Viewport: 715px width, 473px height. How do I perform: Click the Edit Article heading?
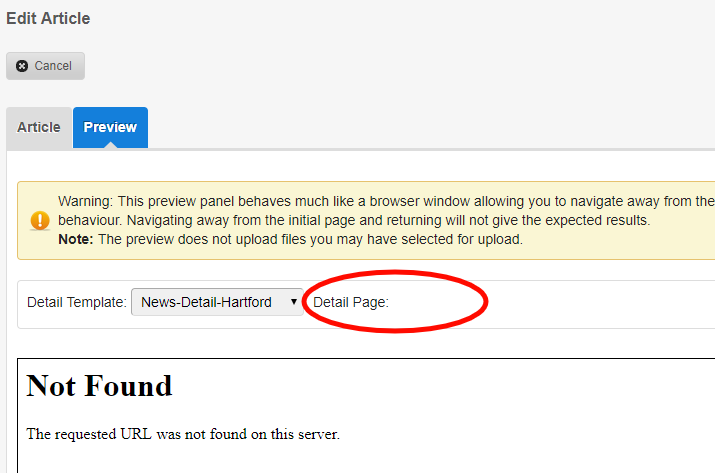(48, 18)
